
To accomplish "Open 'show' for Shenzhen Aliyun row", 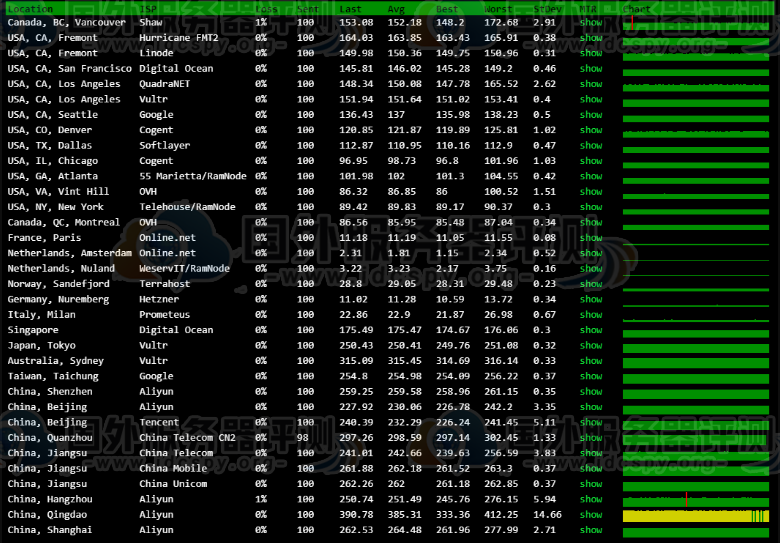I will click(x=590, y=392).
